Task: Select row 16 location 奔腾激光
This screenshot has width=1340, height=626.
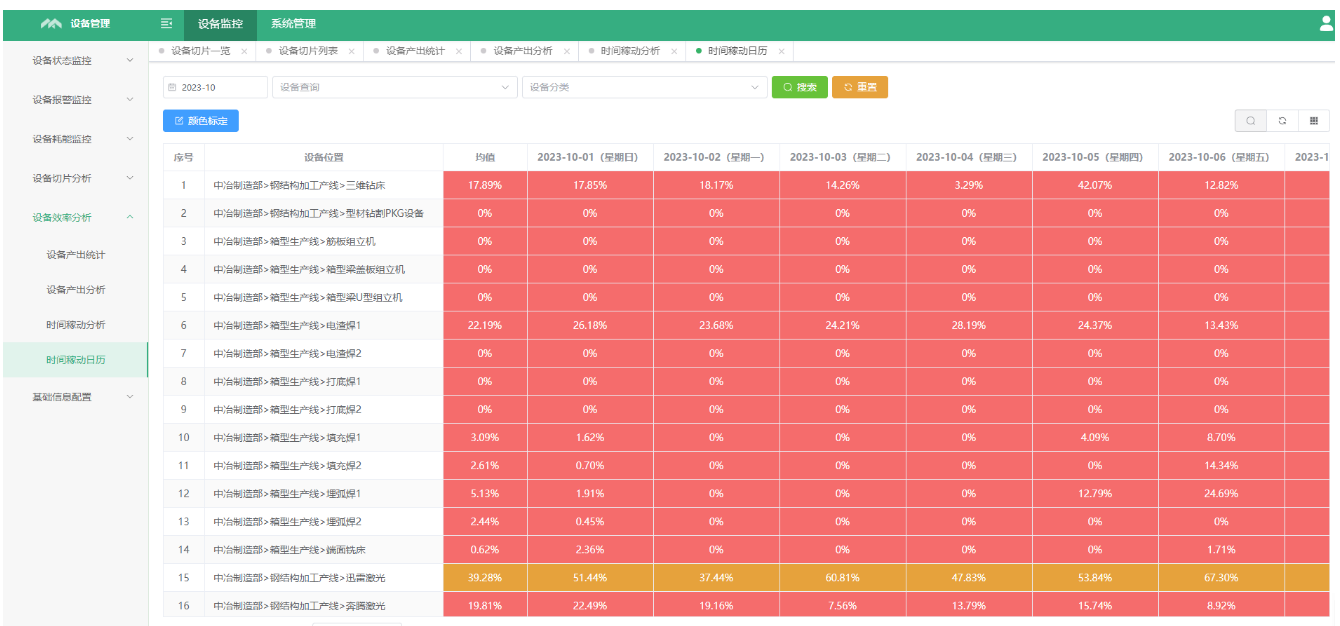Action: tap(324, 605)
